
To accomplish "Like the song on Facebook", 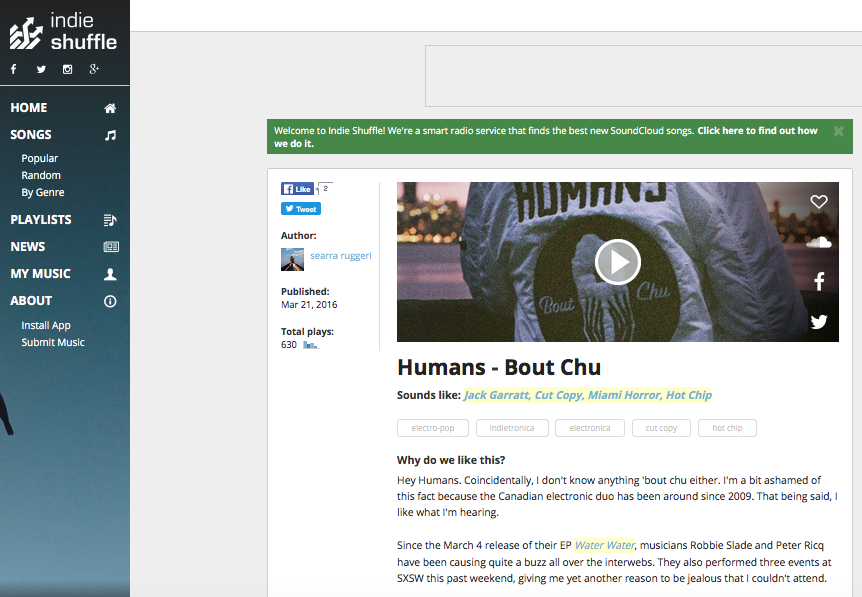I will (x=297, y=188).
